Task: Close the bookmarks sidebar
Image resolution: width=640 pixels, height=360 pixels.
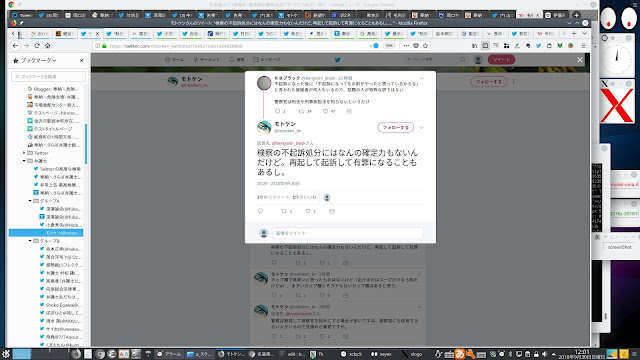Action: pos(81,60)
